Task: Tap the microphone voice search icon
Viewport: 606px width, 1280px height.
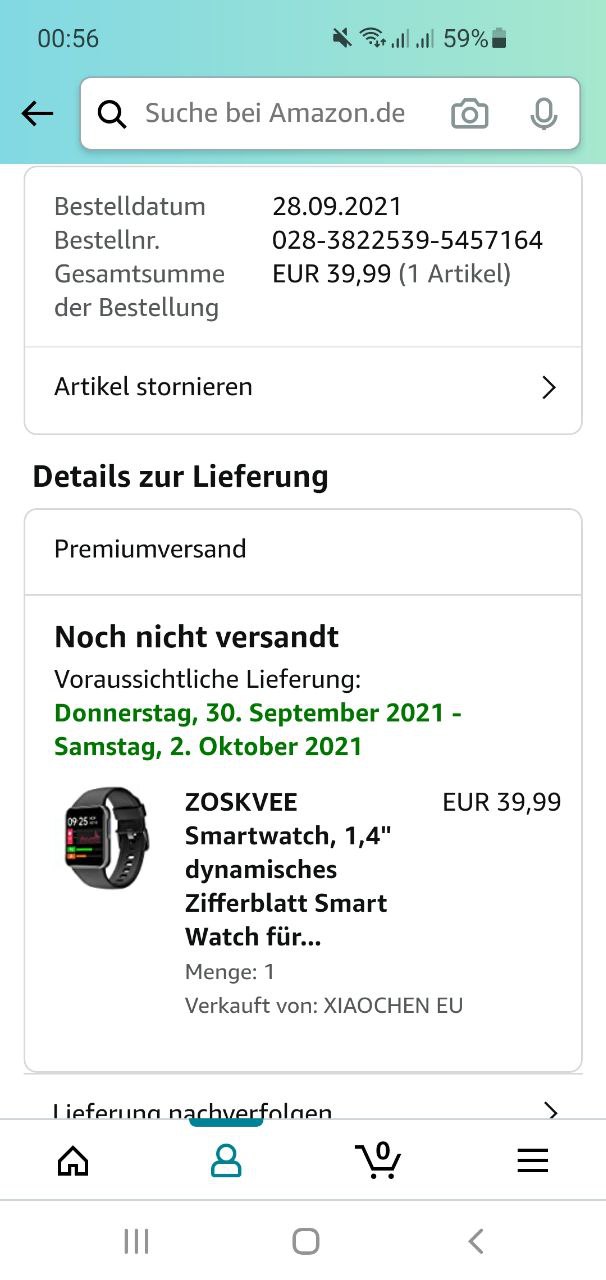Action: (x=543, y=114)
